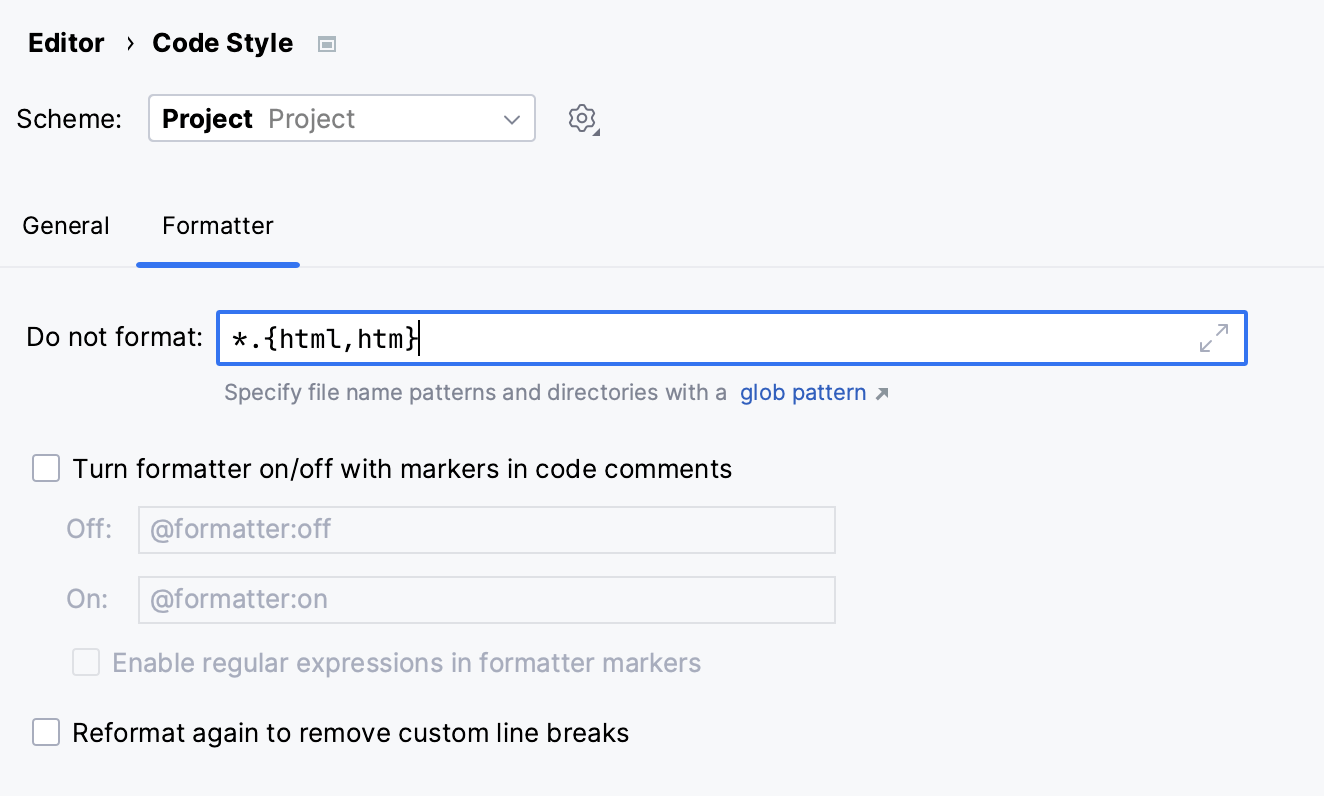Open the Scheme settings gear menu
Viewport: 1324px width, 796px height.
click(582, 118)
